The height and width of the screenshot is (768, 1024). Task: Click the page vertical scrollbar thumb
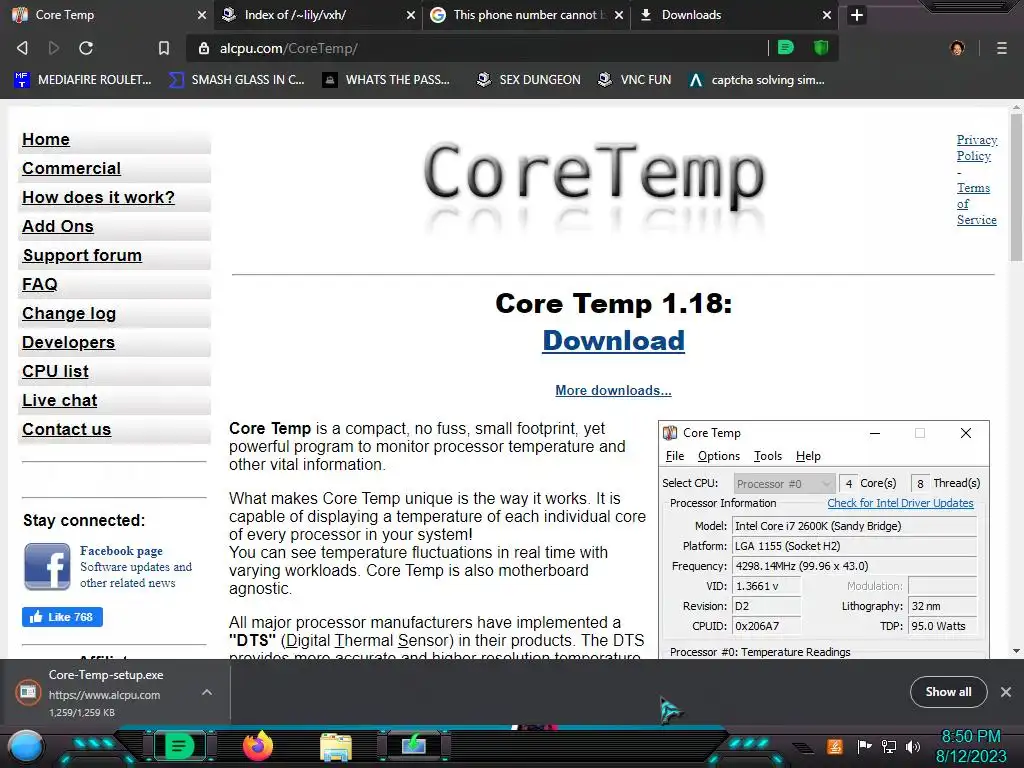(1016, 187)
